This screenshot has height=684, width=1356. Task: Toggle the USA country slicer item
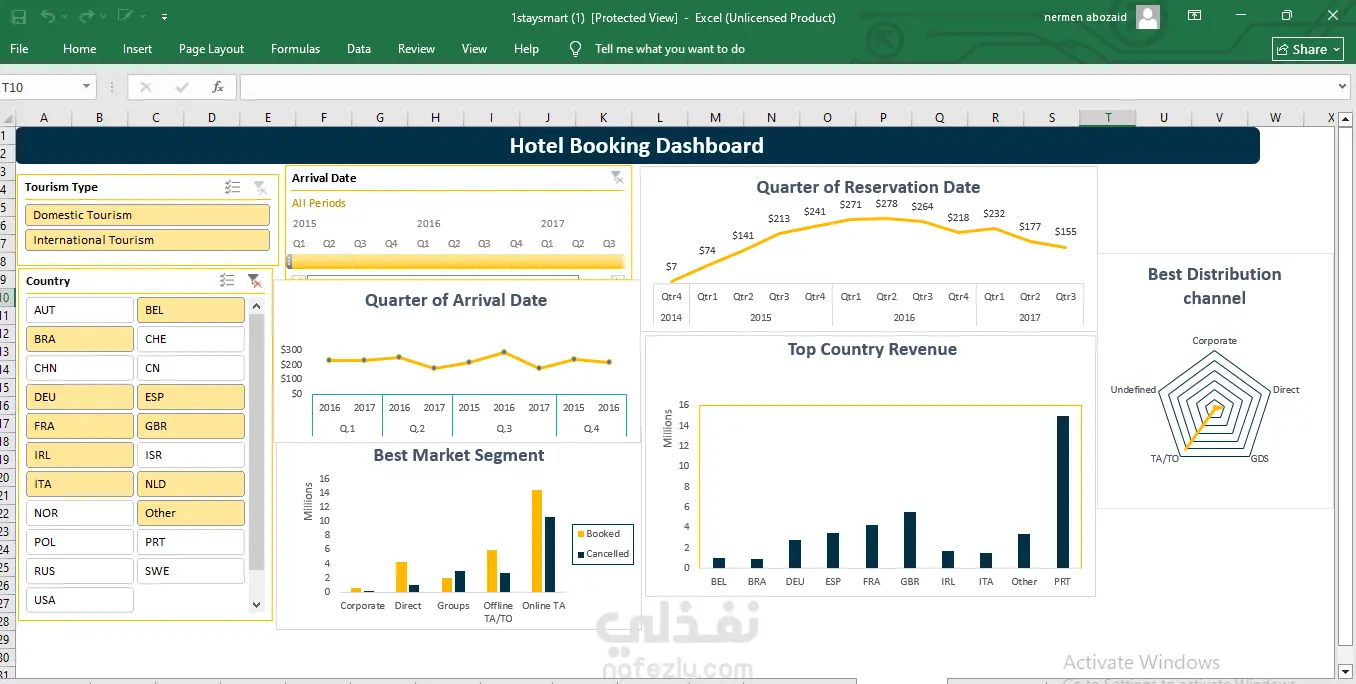[79, 600]
